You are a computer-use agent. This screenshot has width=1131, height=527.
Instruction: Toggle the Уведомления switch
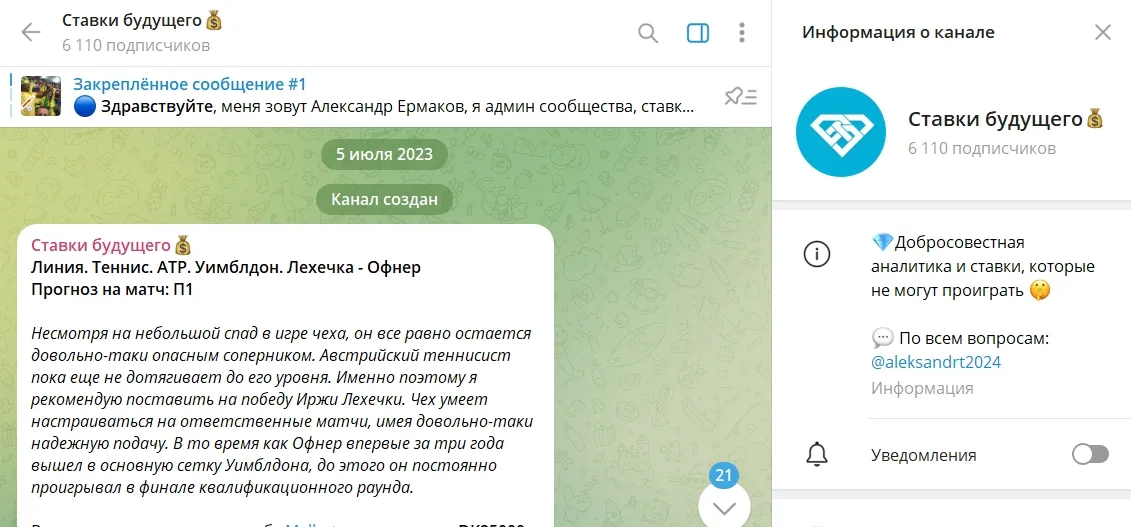pyautogui.click(x=1090, y=454)
